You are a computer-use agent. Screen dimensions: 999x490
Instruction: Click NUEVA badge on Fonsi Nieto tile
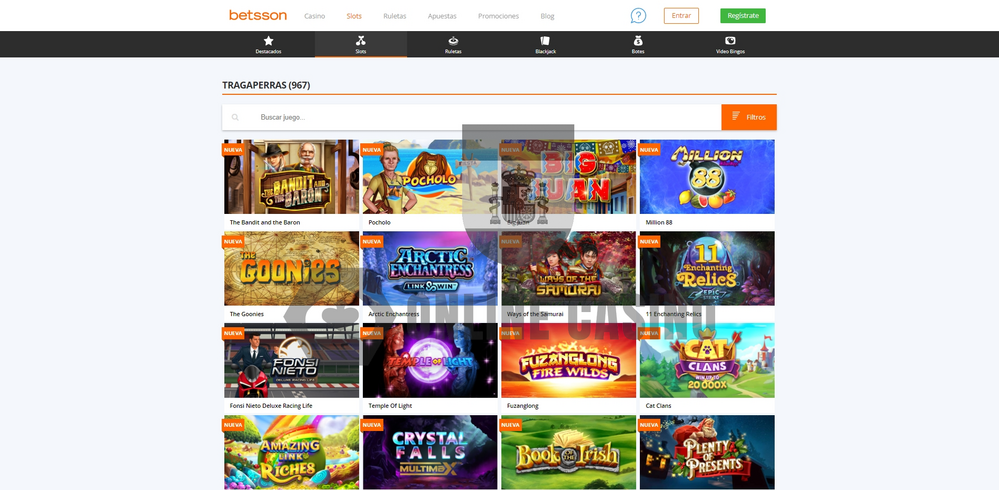(233, 333)
